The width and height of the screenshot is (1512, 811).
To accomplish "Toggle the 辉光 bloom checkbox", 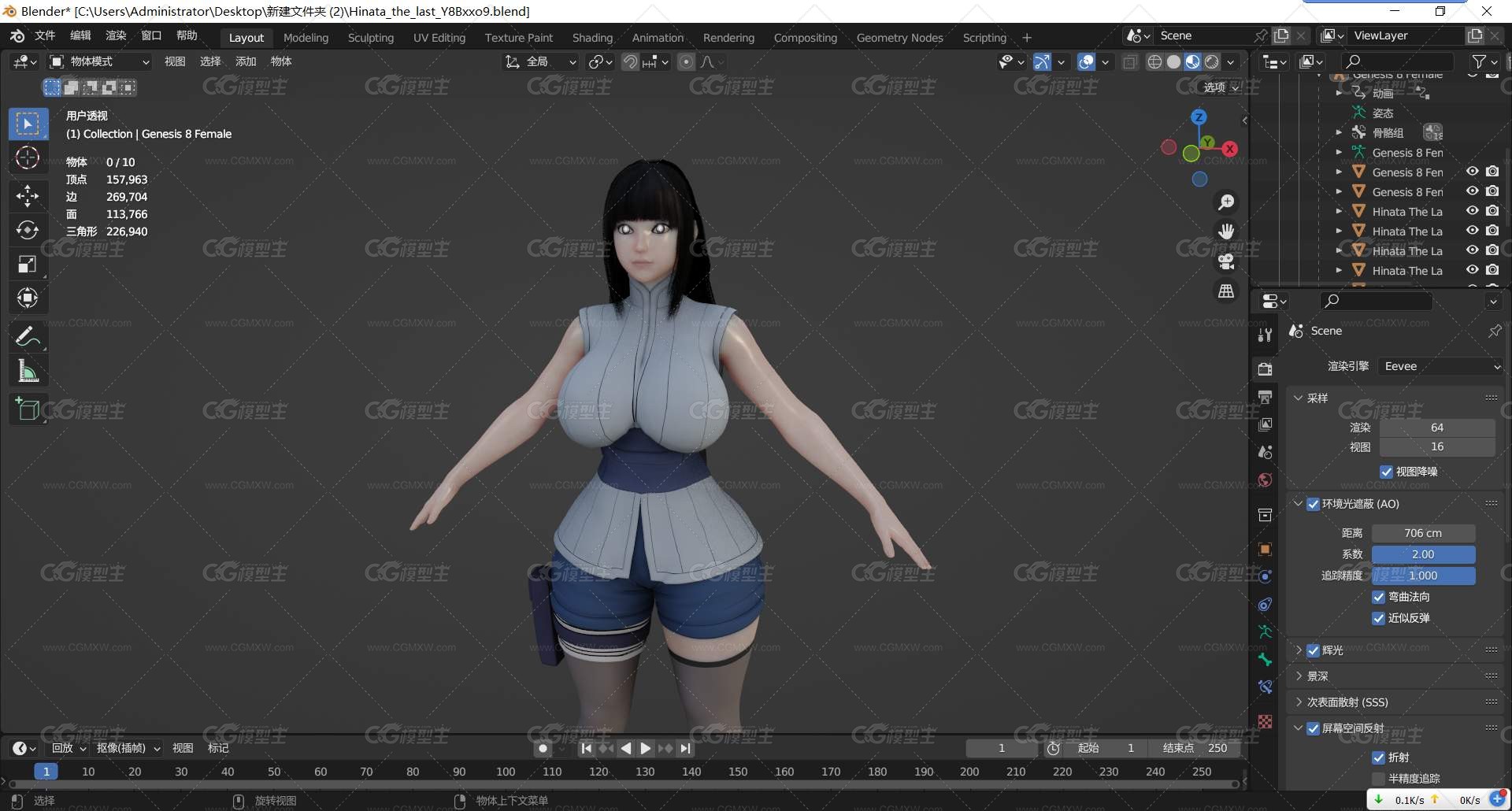I will pyautogui.click(x=1313, y=650).
